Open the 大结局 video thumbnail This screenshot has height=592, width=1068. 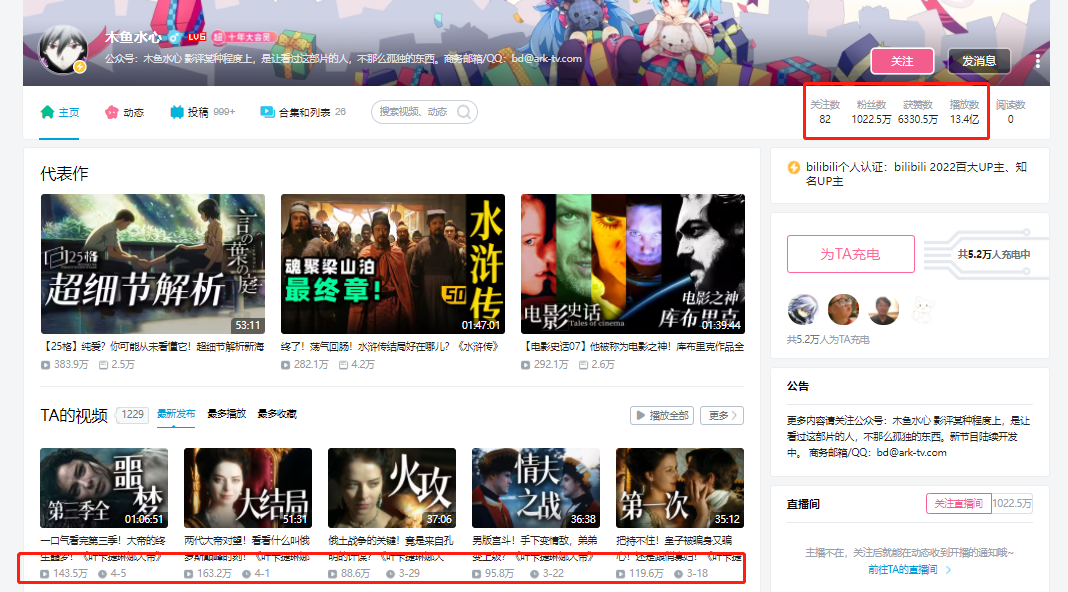pyautogui.click(x=248, y=488)
